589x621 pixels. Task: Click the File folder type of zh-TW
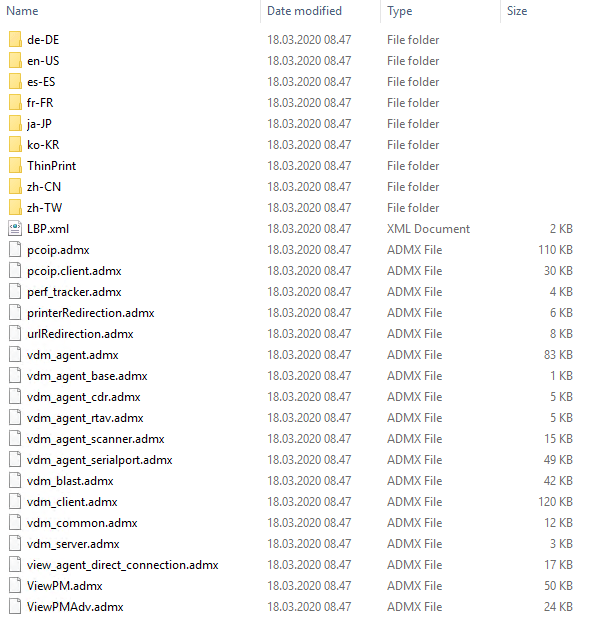point(413,208)
